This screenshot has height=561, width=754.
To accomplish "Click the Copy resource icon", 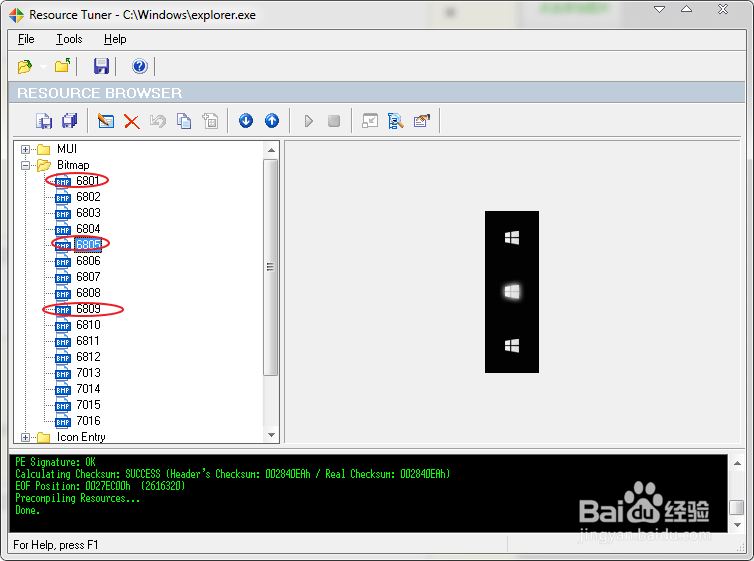I will (x=184, y=121).
